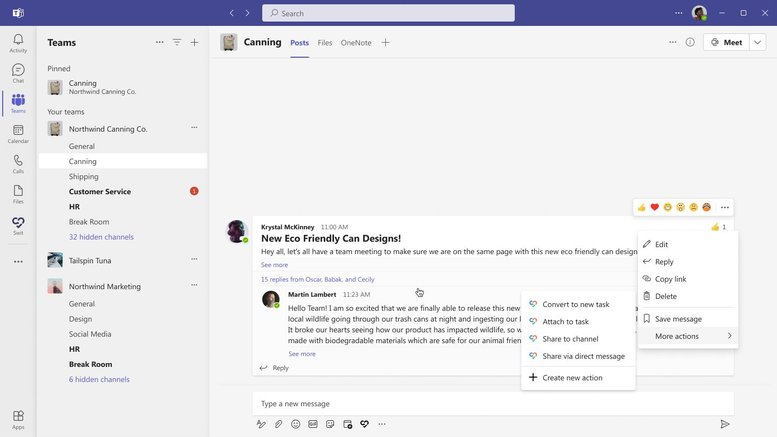
Task: Expand the Meet dropdown arrow
Action: [757, 43]
